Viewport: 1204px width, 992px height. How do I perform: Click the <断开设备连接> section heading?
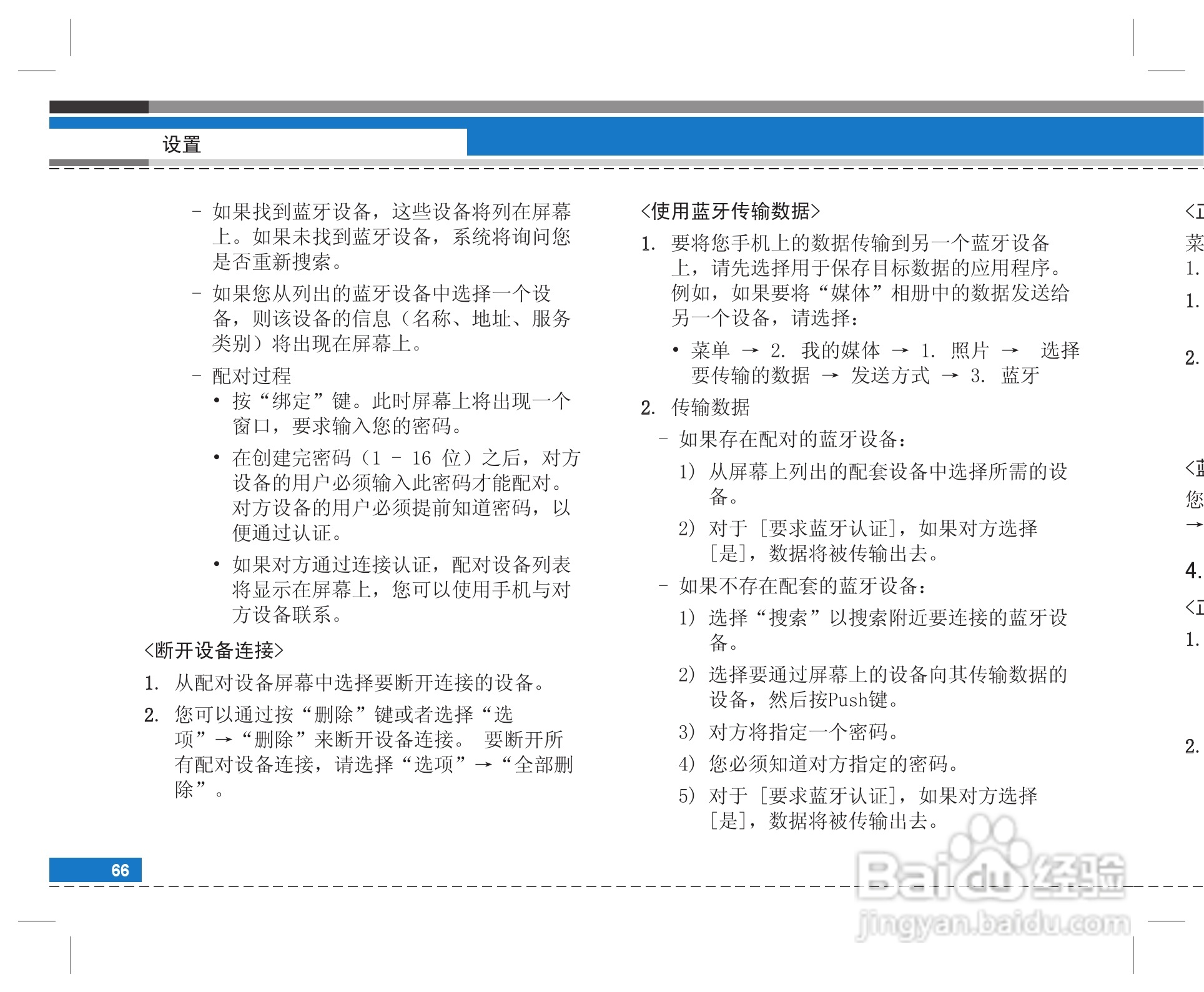point(214,650)
